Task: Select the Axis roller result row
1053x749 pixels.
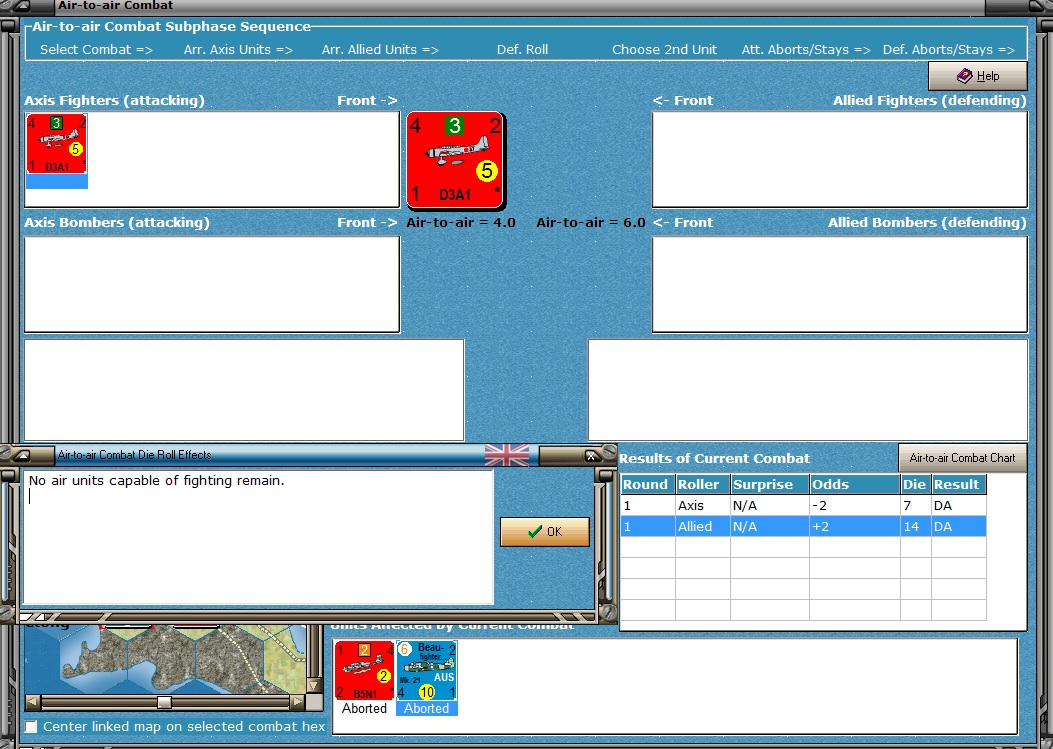Action: 803,505
